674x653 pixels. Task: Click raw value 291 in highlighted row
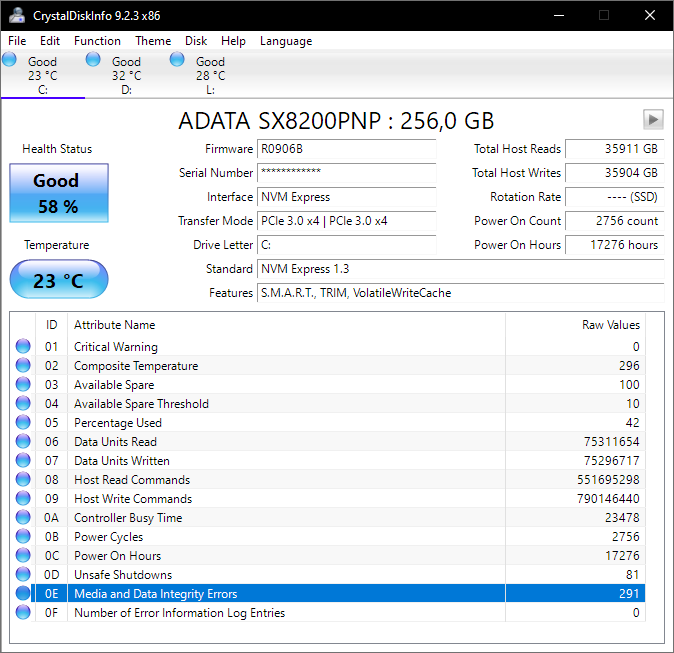click(x=629, y=594)
